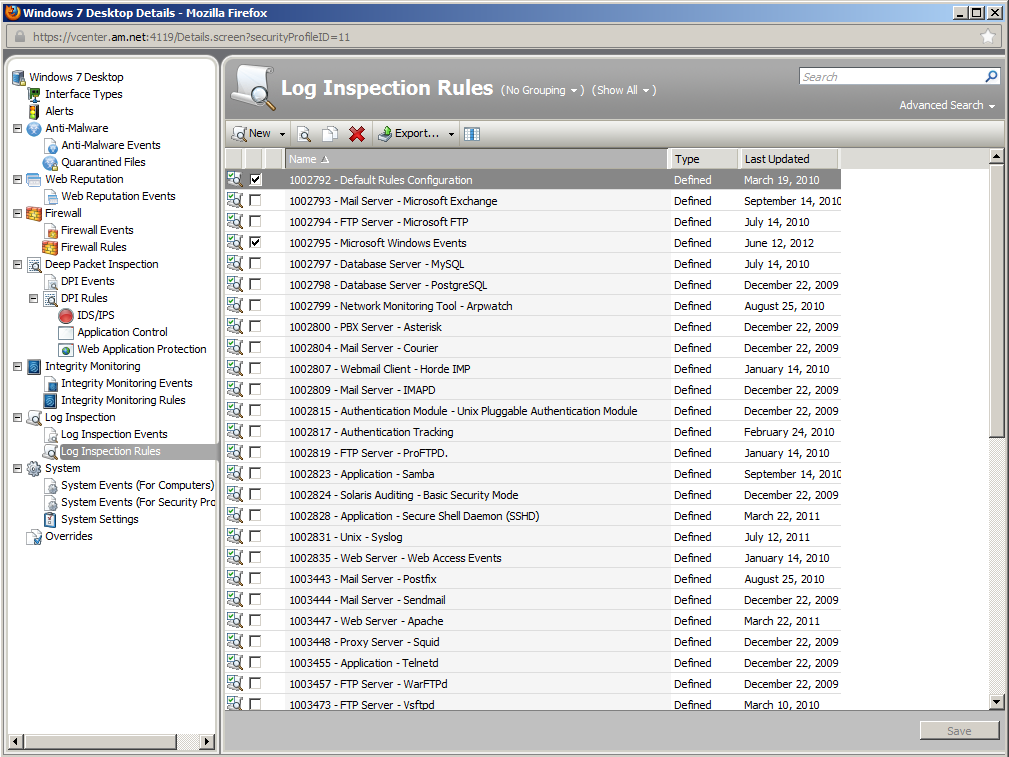Enable the 1002797 Database Server MySQL checkbox
Image resolution: width=1009 pixels, height=757 pixels.
tap(255, 263)
